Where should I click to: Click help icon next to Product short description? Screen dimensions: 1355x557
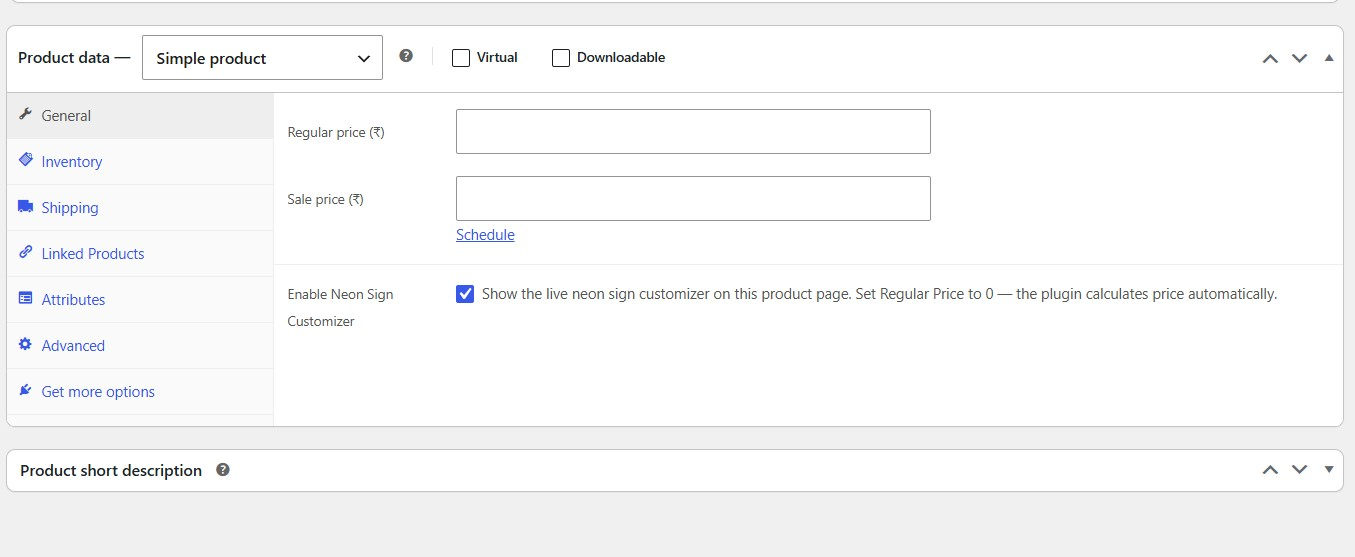coord(223,469)
